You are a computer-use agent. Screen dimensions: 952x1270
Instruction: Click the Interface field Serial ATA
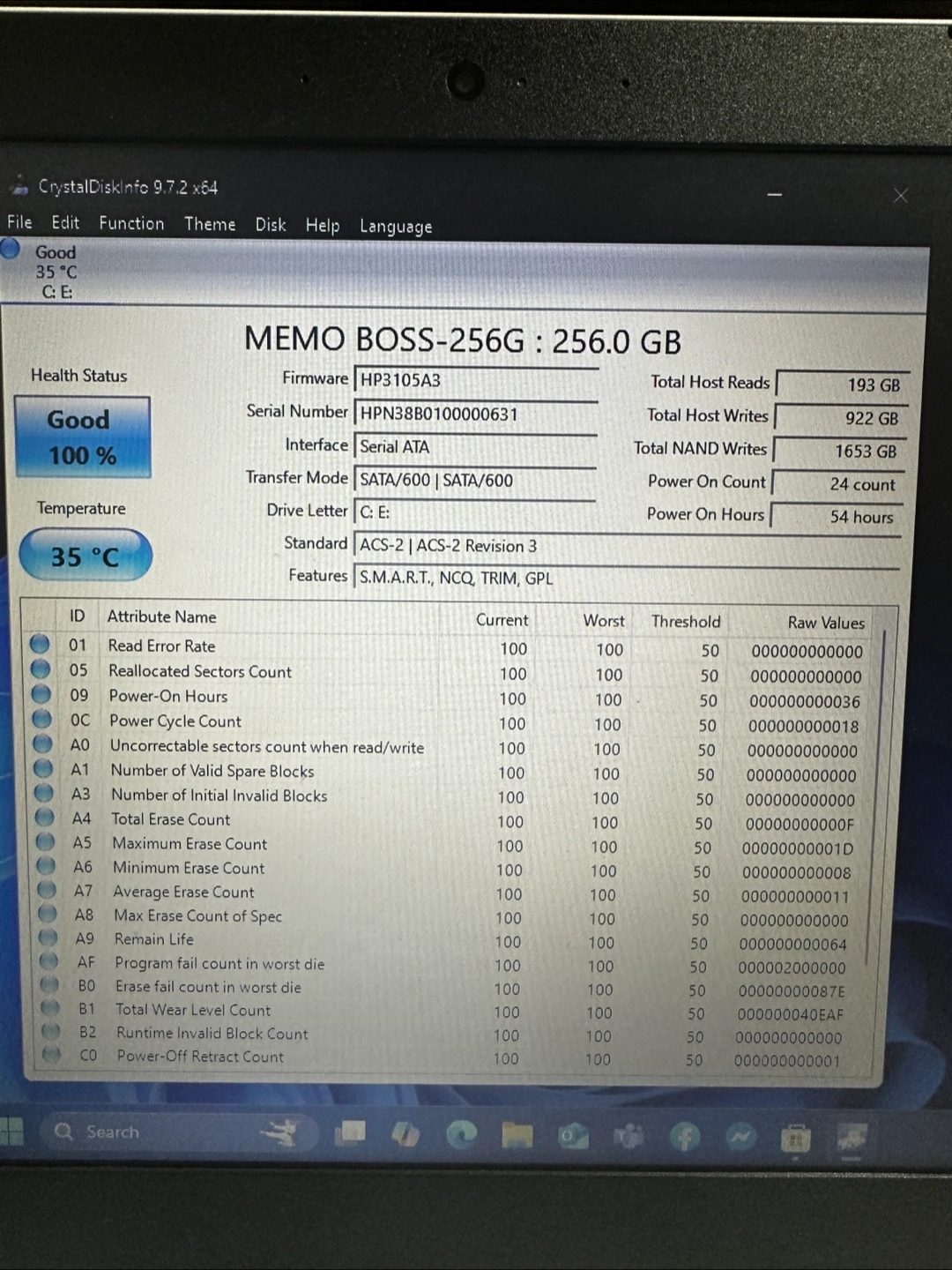tap(476, 447)
